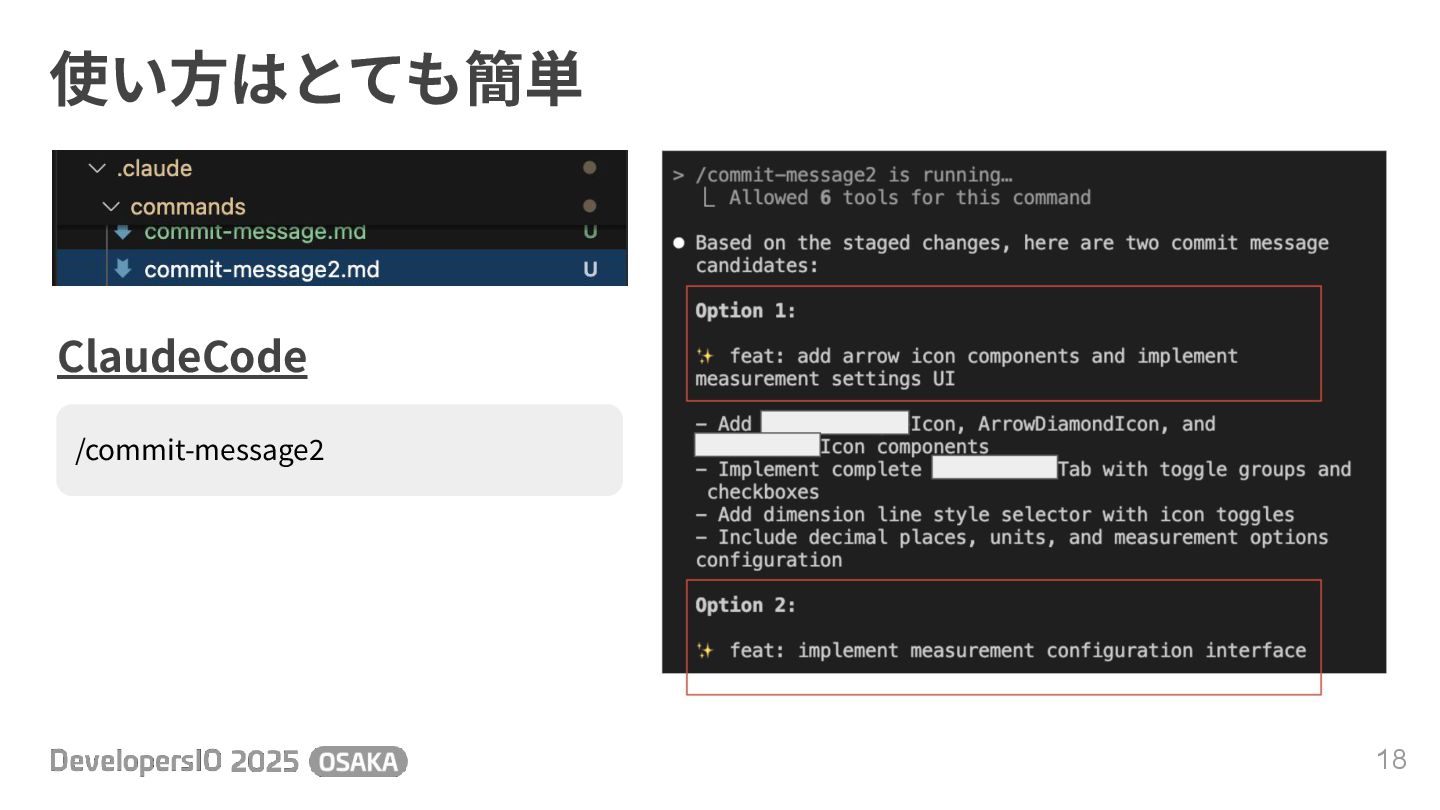The height and width of the screenshot is (810, 1440).
Task: Click the .claude folder name
Action: pyautogui.click(x=154, y=169)
